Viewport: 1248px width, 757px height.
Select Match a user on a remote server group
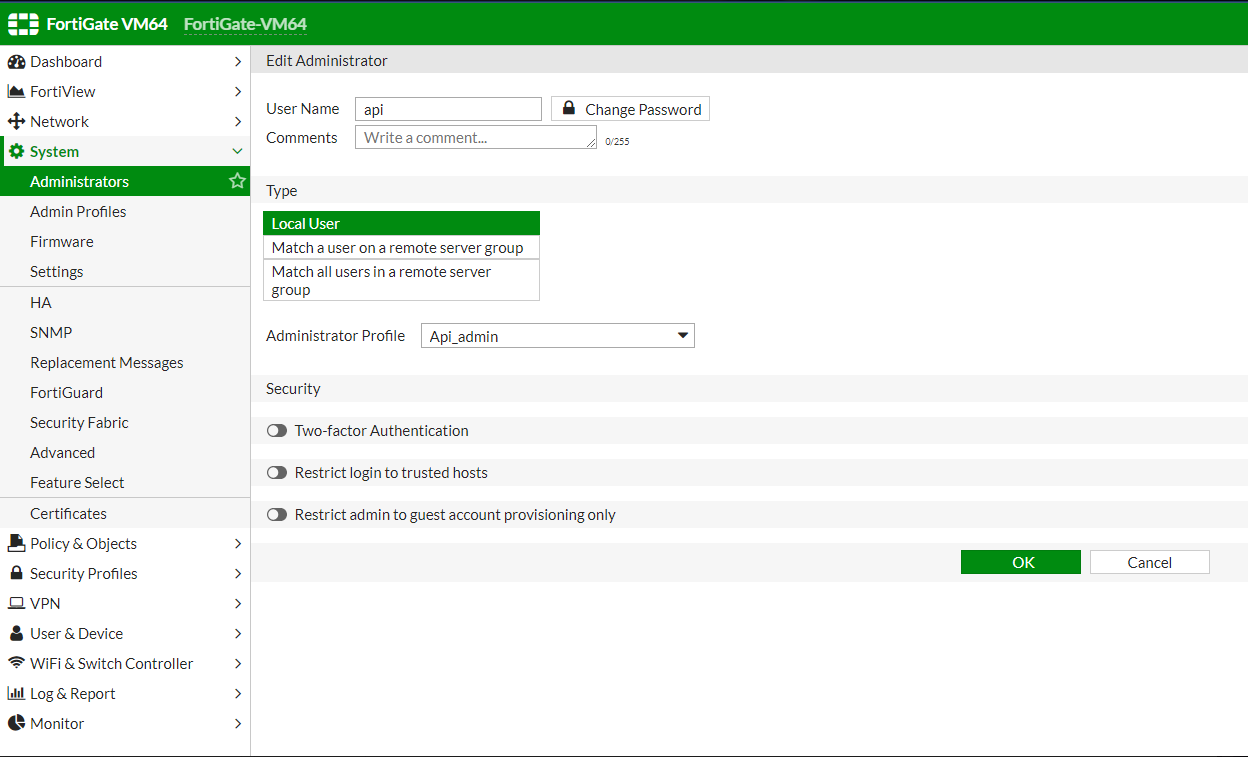[x=401, y=247]
